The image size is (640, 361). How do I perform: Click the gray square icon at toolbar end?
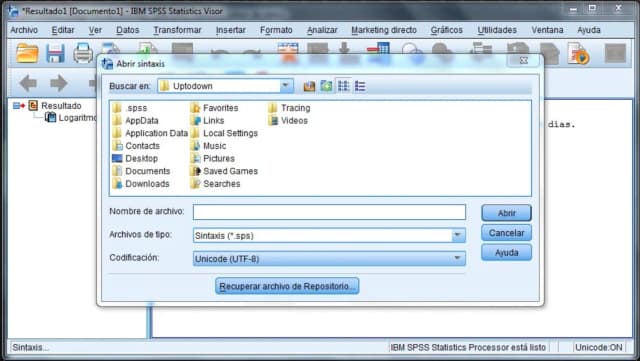coord(615,53)
